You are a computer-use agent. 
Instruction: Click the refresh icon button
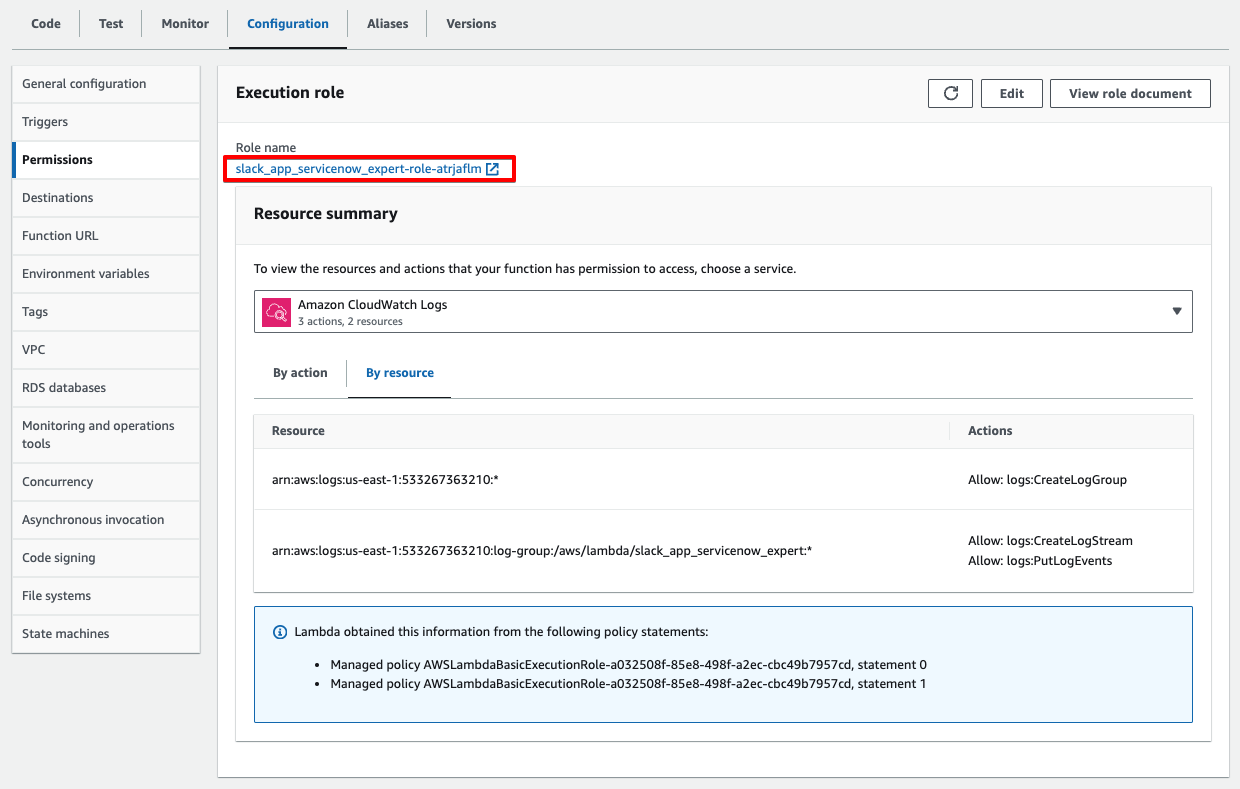[x=951, y=93]
